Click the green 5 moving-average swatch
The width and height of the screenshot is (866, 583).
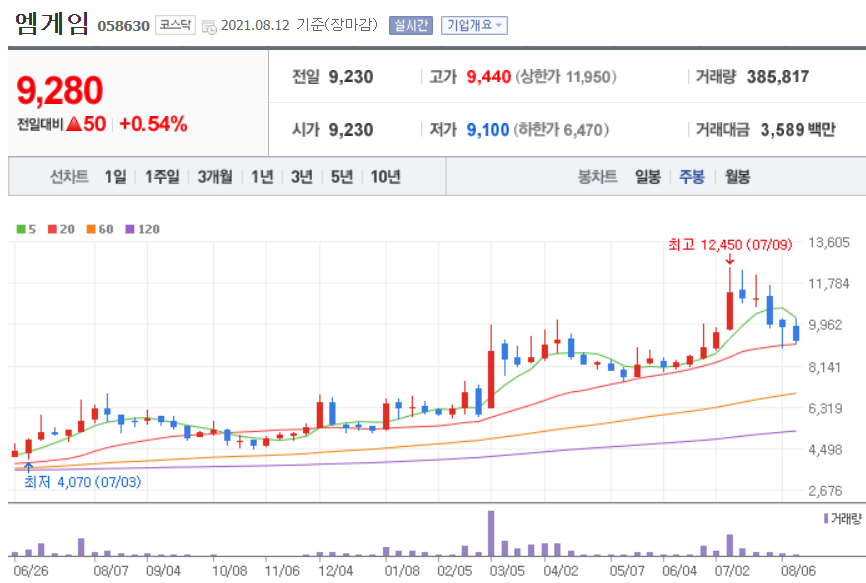21,229
